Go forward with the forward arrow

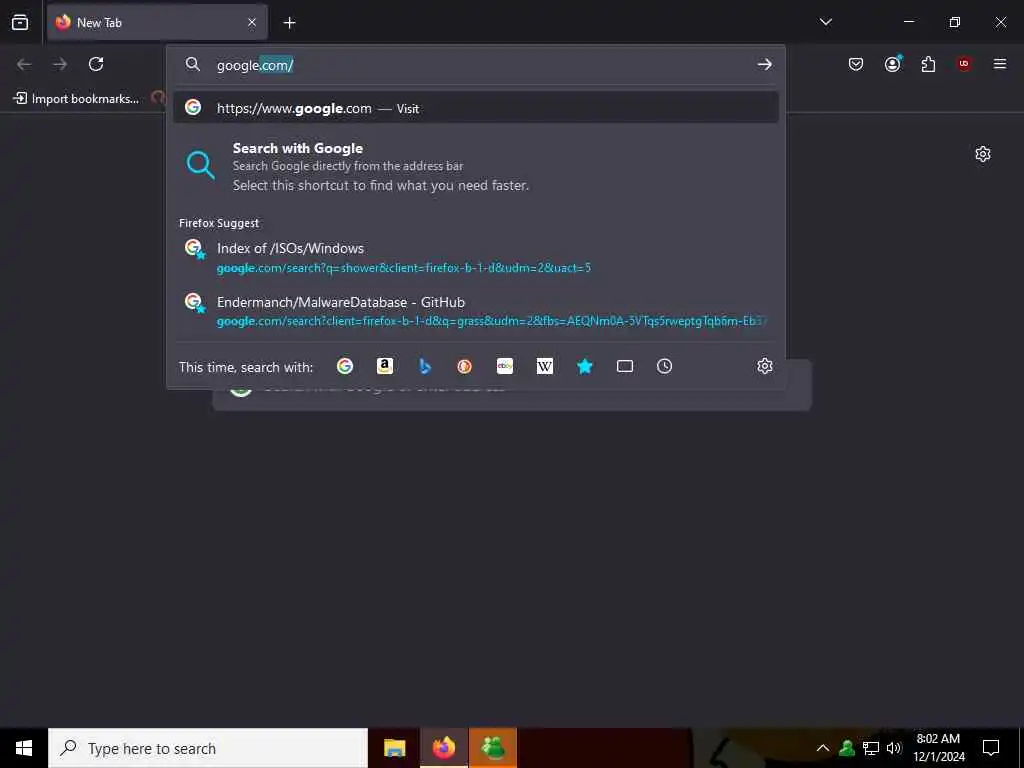(60, 64)
